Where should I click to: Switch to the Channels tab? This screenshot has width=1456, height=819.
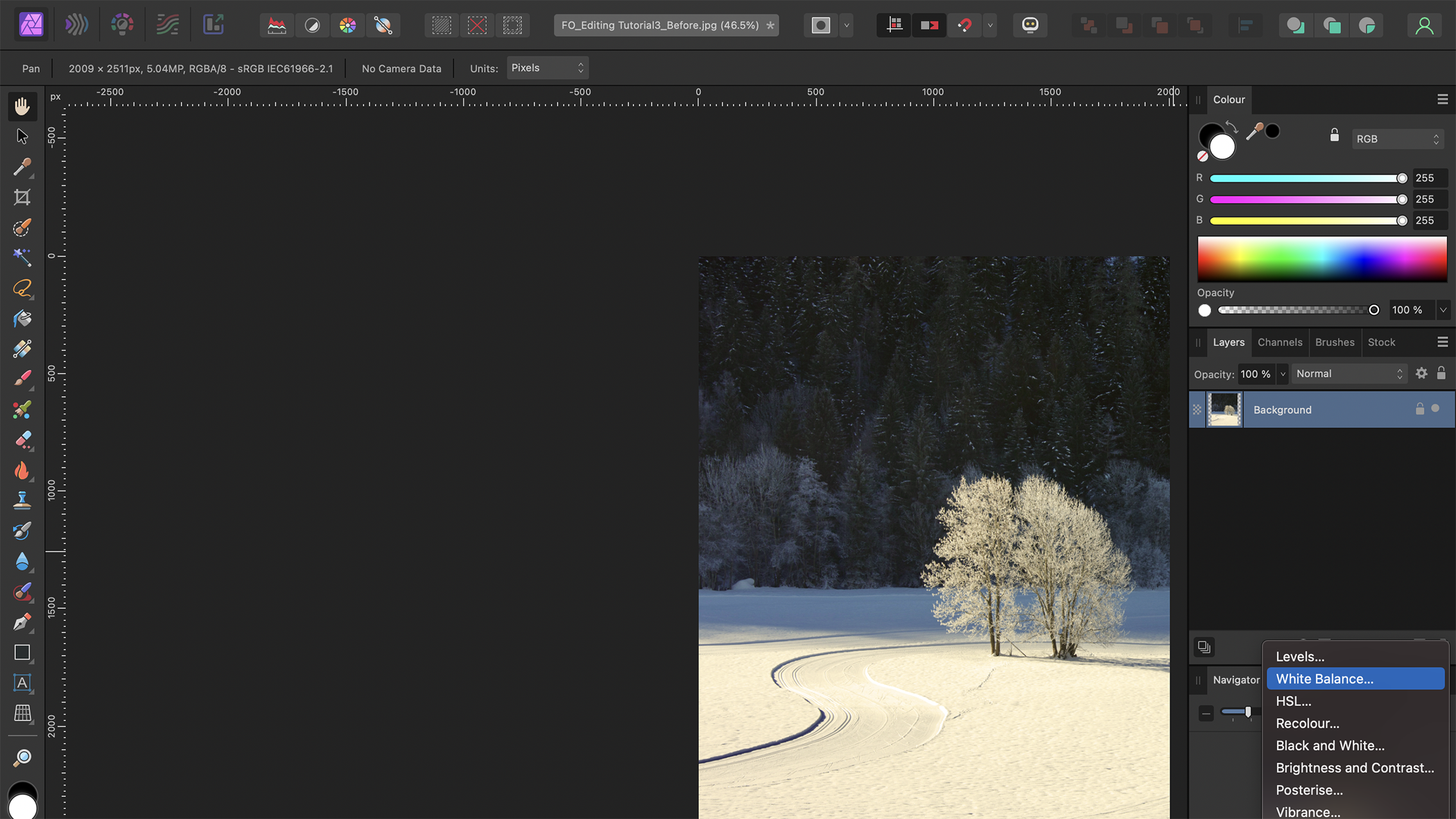tap(1280, 342)
